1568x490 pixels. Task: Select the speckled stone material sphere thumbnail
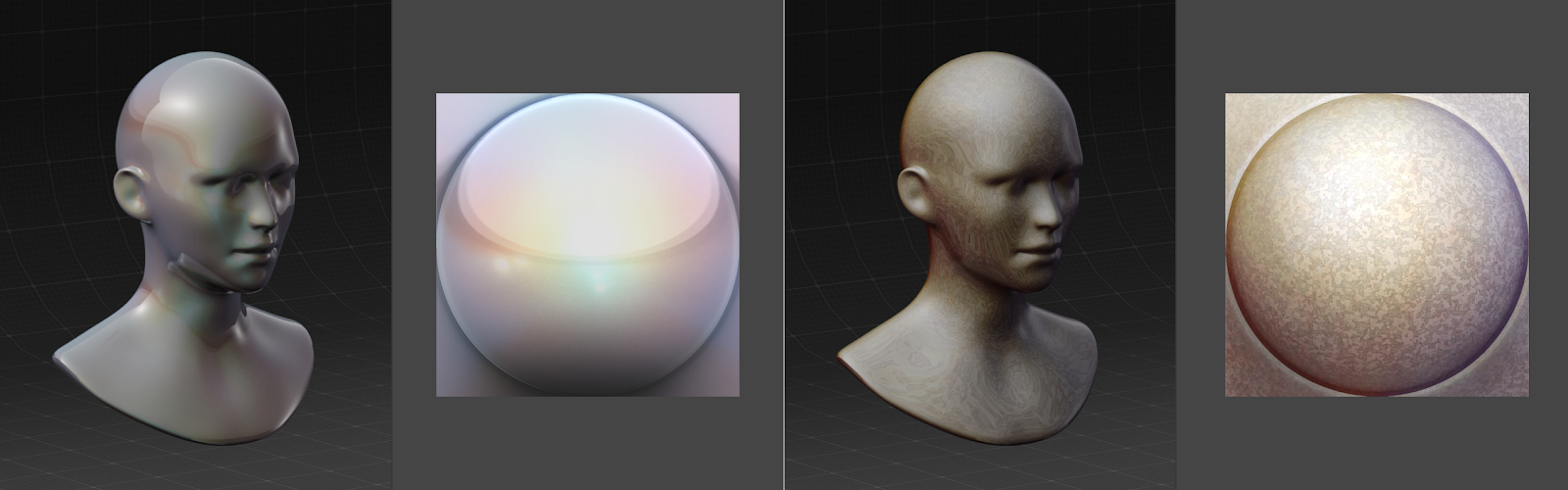[1376, 245]
